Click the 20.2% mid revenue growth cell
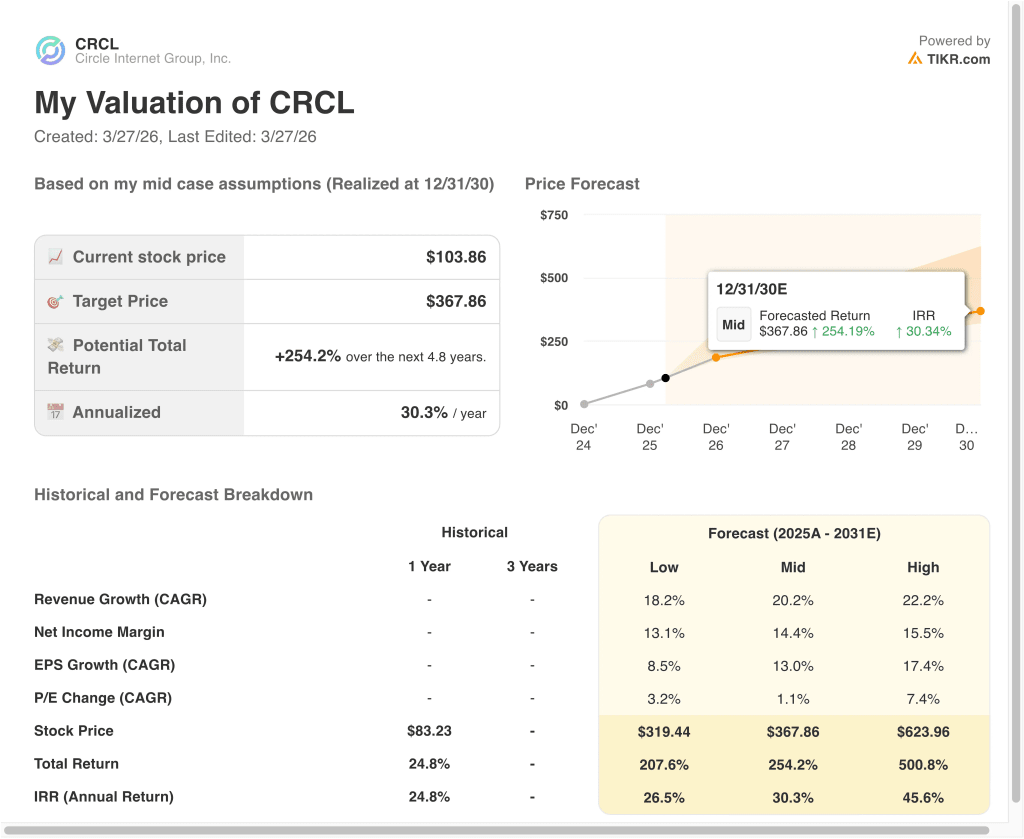This screenshot has height=839, width=1024. pos(793,600)
